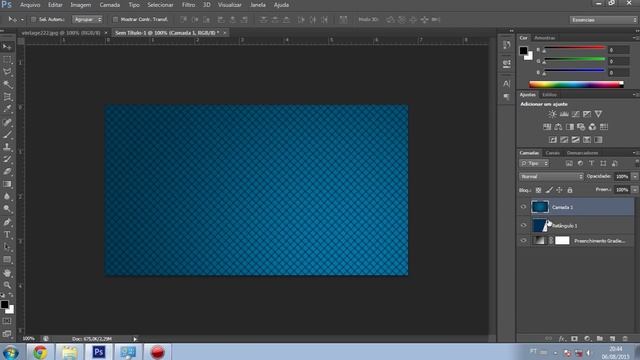The image size is (640, 360).
Task: Select the Clone Stamp tool
Action: click(7, 147)
